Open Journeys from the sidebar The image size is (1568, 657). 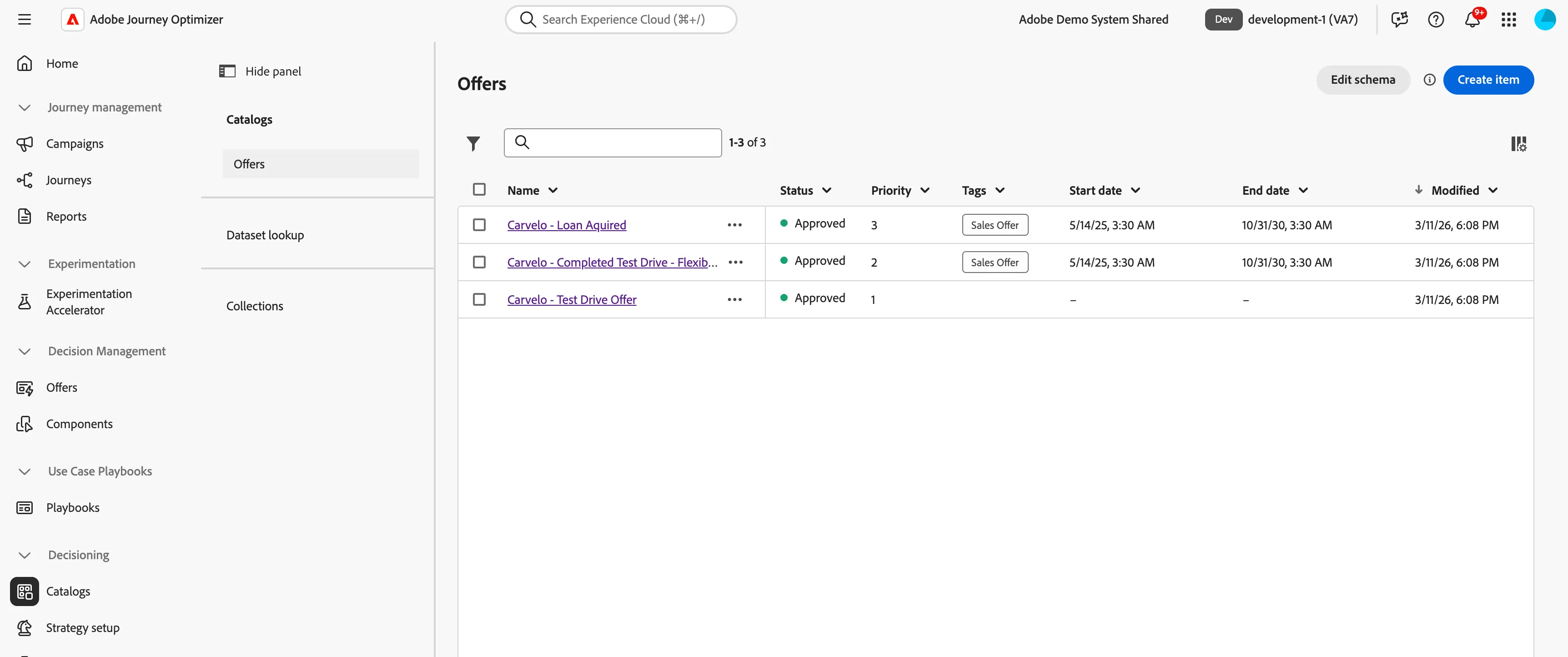(69, 180)
